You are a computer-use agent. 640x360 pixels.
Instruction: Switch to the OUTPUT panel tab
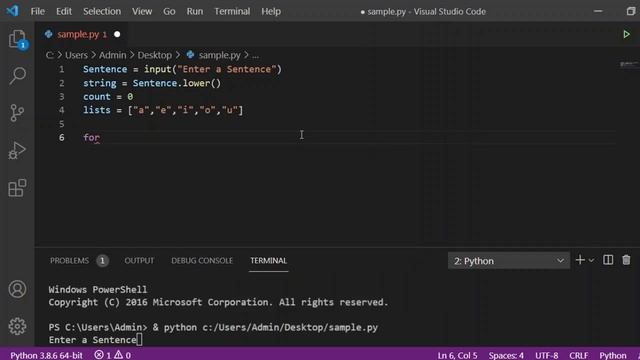point(139,260)
